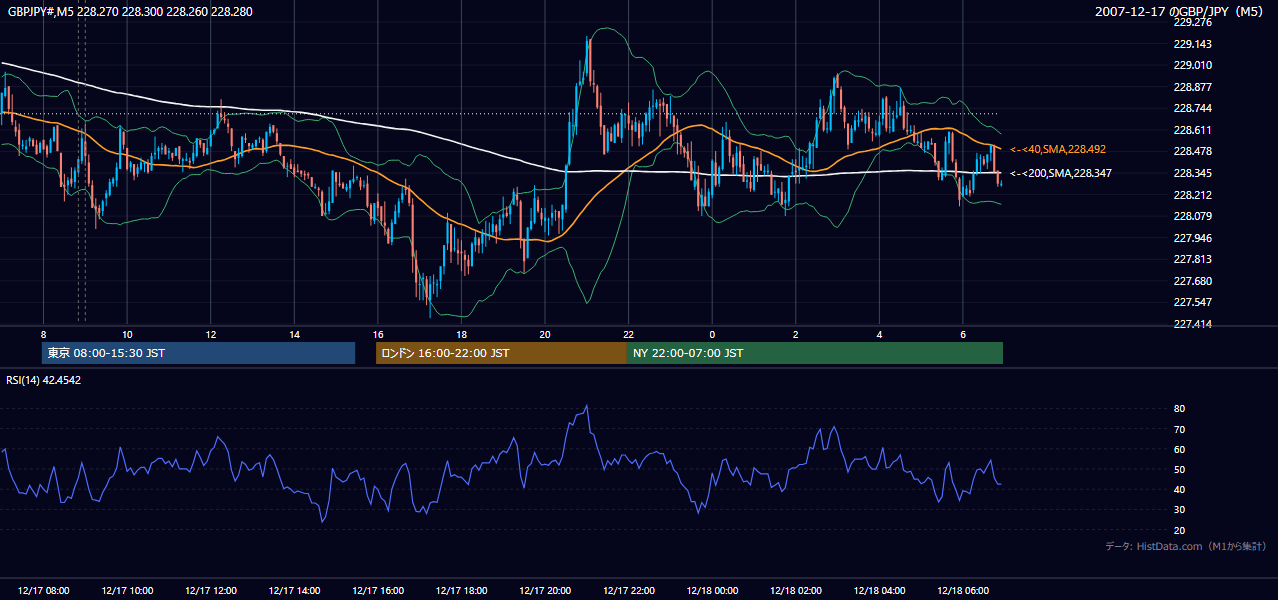
Task: Click the bottom time label 12/17 22:00
Action: [628, 591]
